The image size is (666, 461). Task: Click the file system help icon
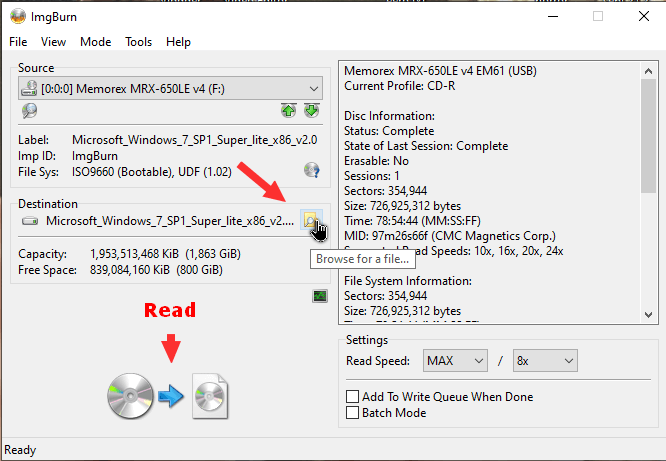(x=312, y=170)
